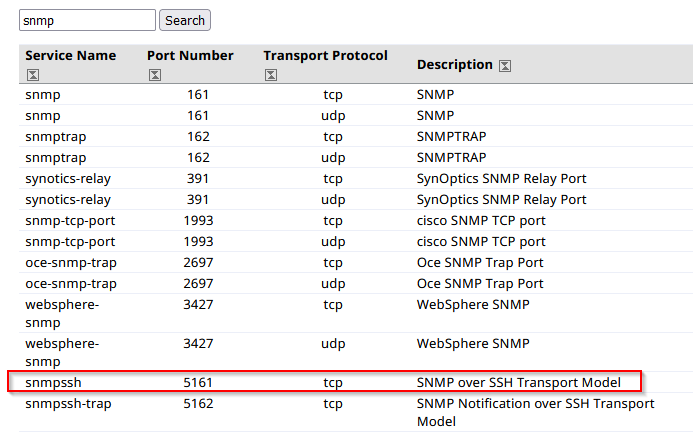Select the snmpssh-trap service name
This screenshot has width=693, height=436.
click(x=69, y=404)
